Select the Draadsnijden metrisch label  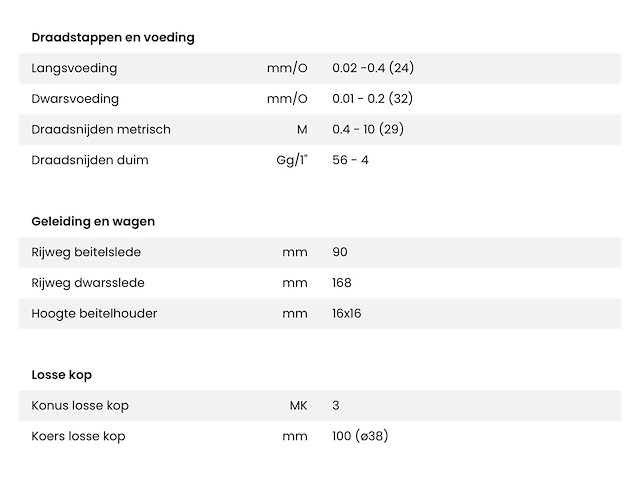[x=101, y=129]
